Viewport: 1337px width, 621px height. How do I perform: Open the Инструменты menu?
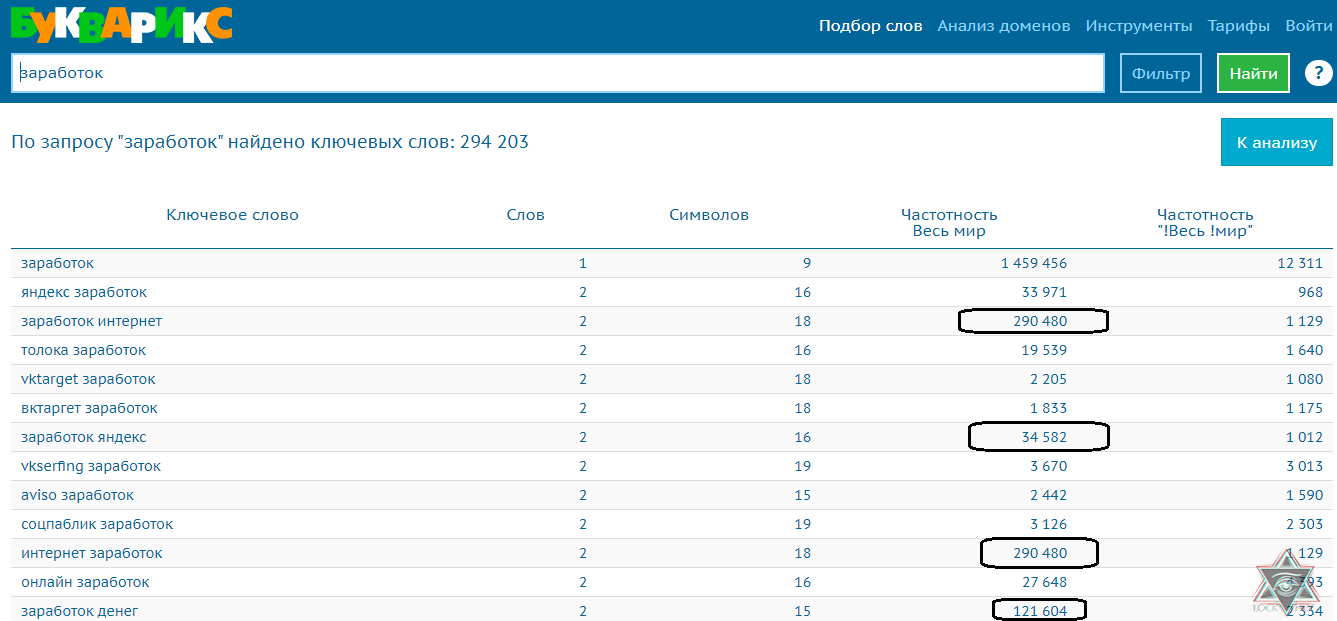[x=1139, y=26]
